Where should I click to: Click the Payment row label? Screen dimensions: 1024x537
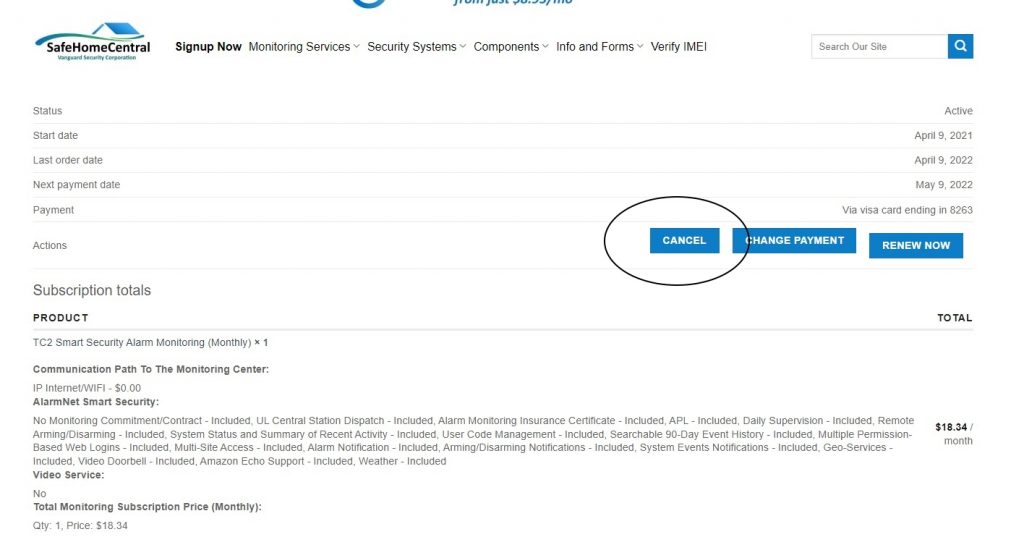coord(54,210)
